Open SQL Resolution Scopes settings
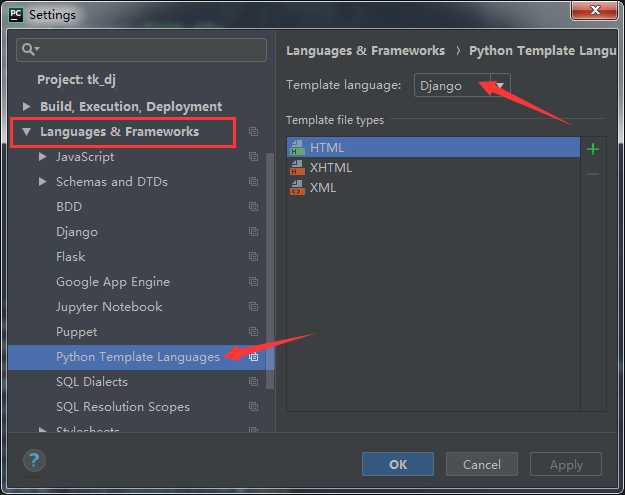 coord(123,407)
